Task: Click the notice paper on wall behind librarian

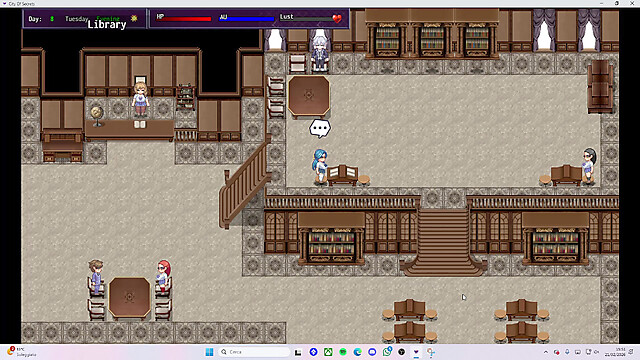Action: (140, 79)
